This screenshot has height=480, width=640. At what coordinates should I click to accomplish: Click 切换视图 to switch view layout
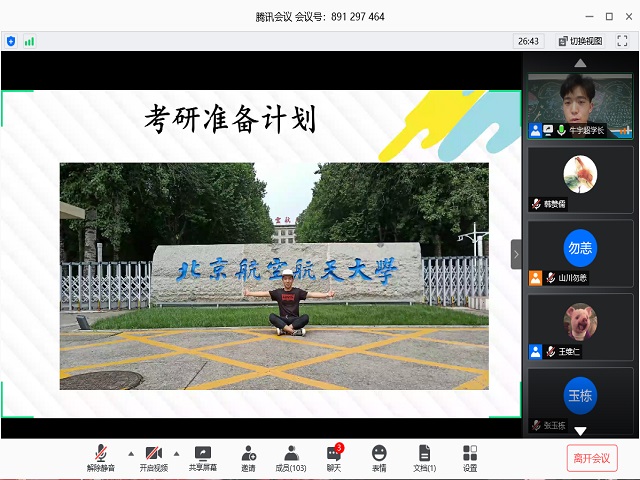[579, 41]
